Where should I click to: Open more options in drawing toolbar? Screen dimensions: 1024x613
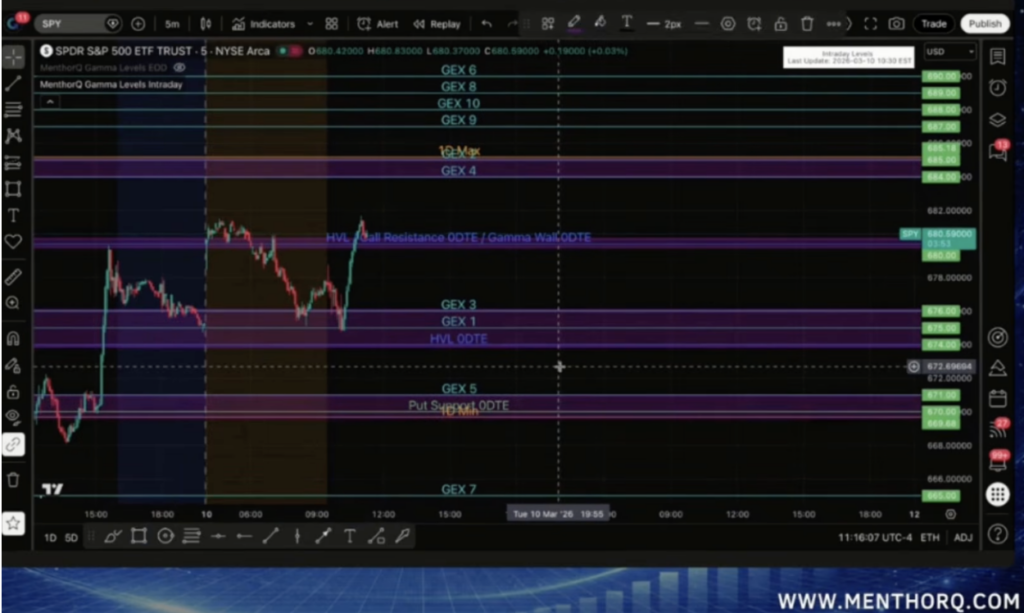(x=833, y=24)
